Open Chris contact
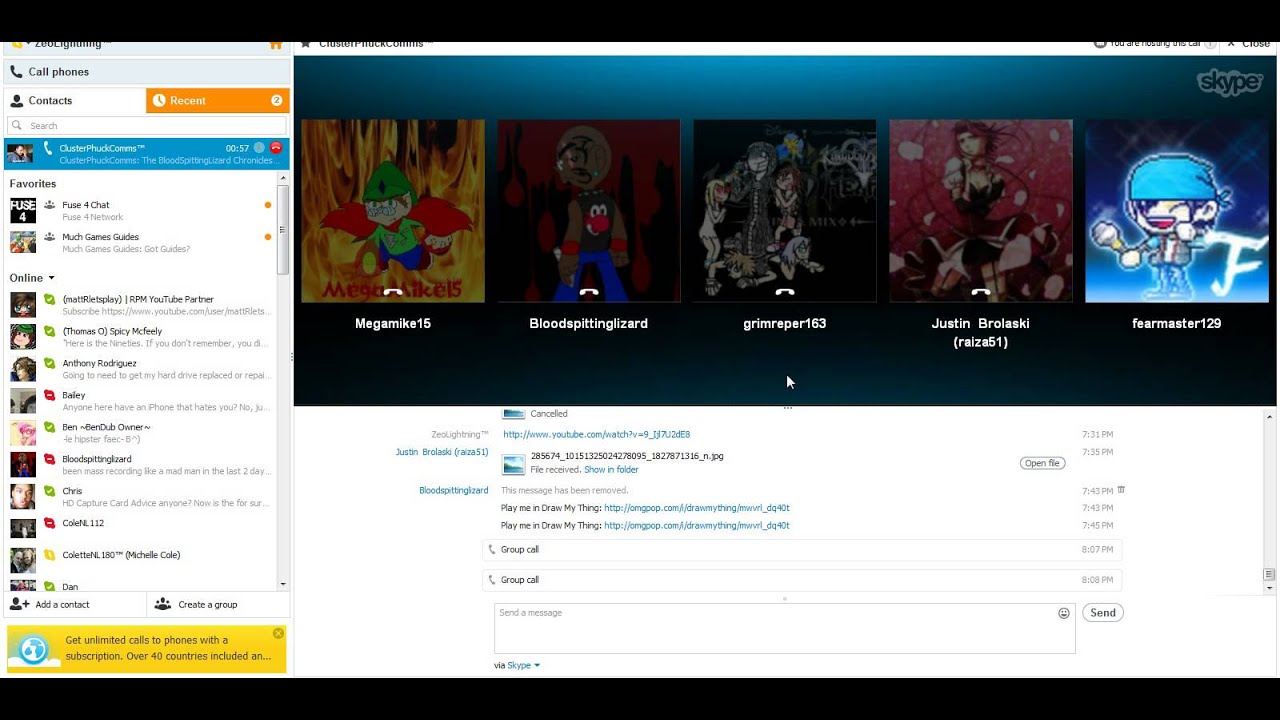 (x=140, y=497)
